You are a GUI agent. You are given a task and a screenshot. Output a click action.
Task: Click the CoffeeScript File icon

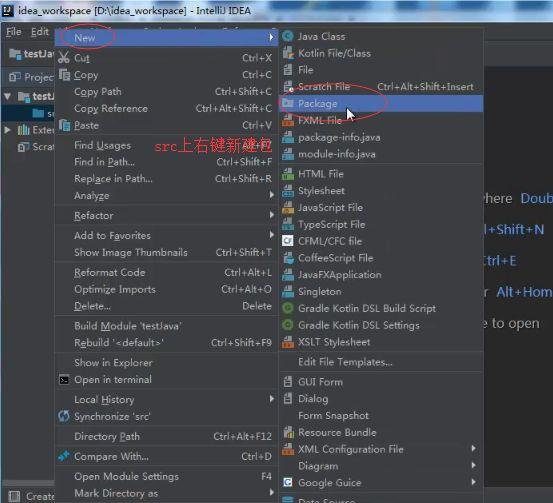(x=288, y=258)
